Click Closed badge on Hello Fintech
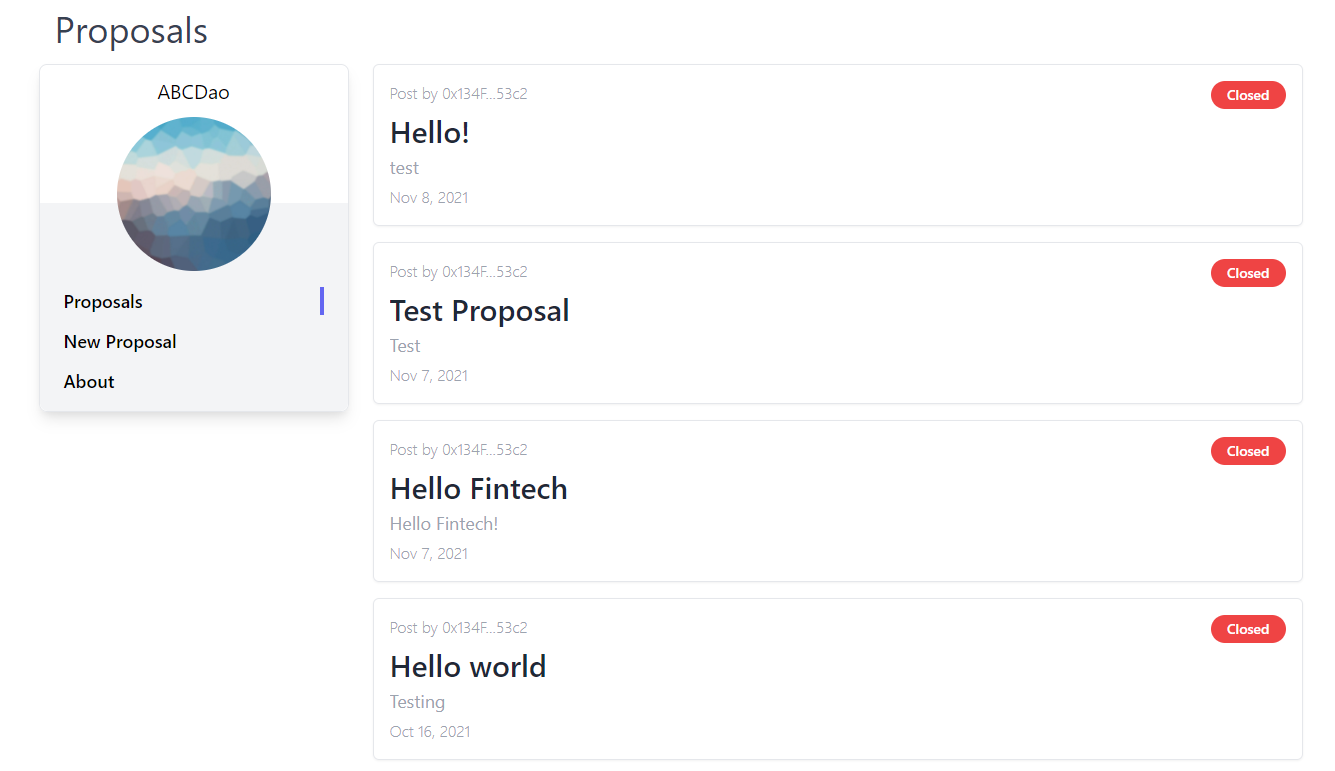The height and width of the screenshot is (771, 1335). pyautogui.click(x=1248, y=451)
